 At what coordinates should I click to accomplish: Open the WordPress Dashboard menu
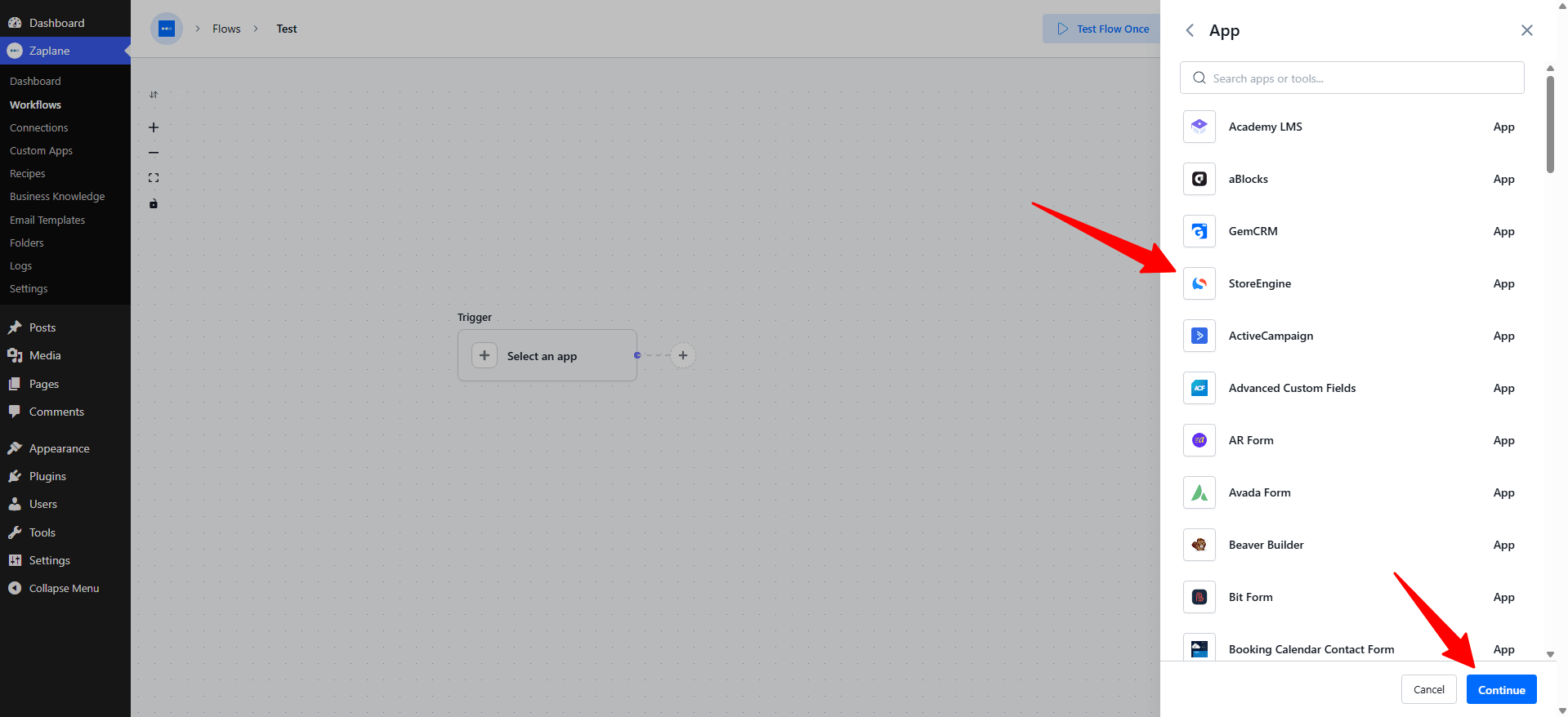click(65, 23)
